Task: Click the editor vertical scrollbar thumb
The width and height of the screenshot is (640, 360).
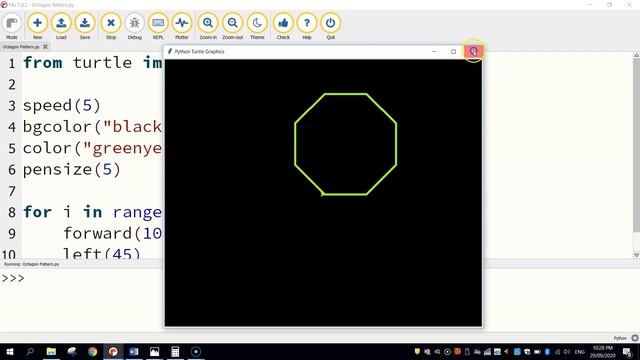Action: (x=636, y=145)
